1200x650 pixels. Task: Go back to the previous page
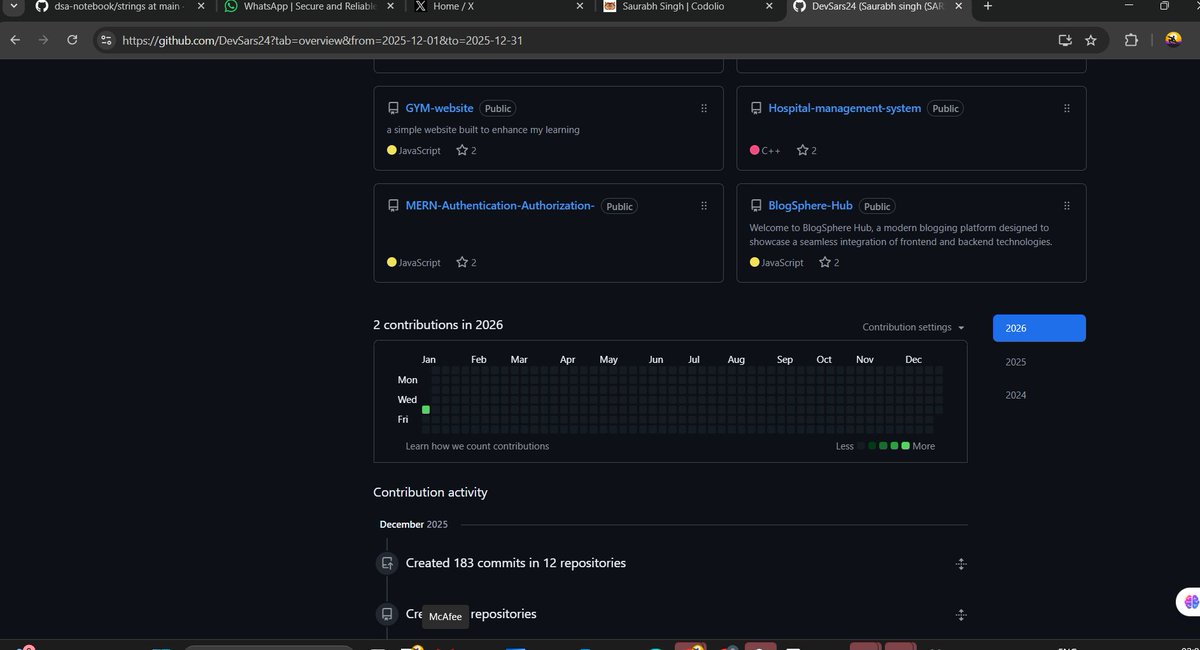(x=15, y=40)
